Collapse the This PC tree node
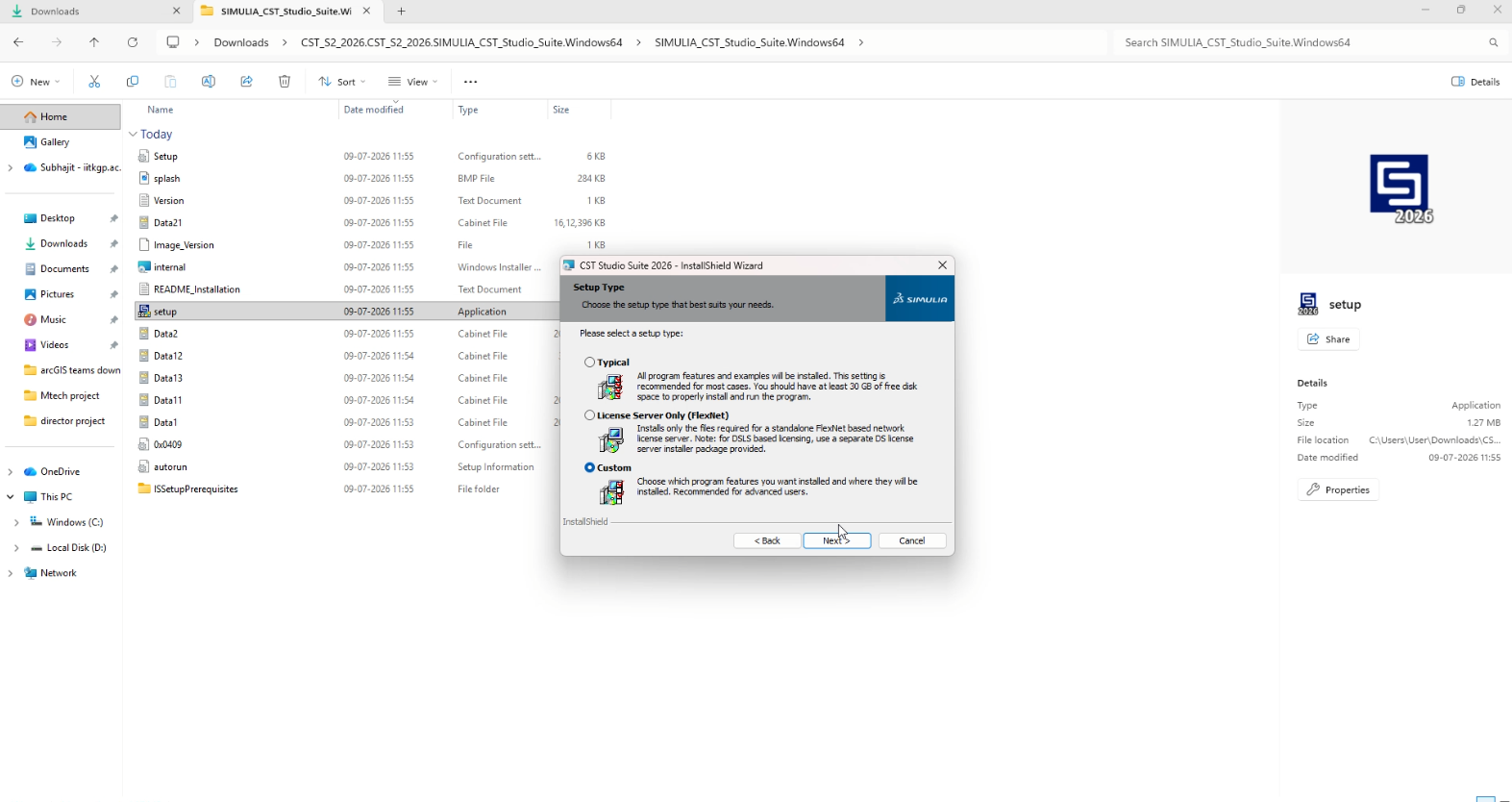 [10, 497]
